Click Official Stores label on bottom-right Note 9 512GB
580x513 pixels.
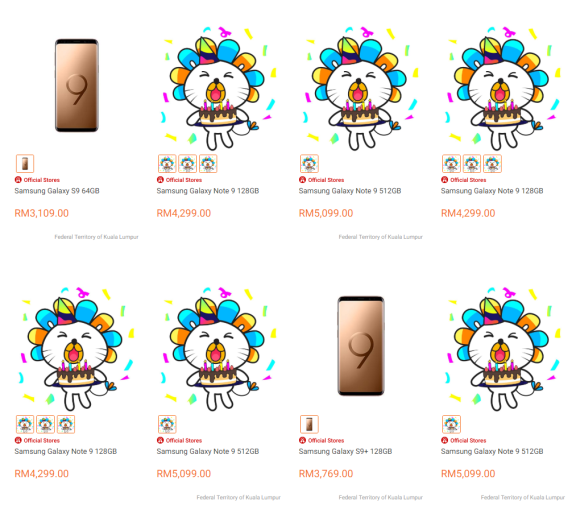tap(468, 440)
